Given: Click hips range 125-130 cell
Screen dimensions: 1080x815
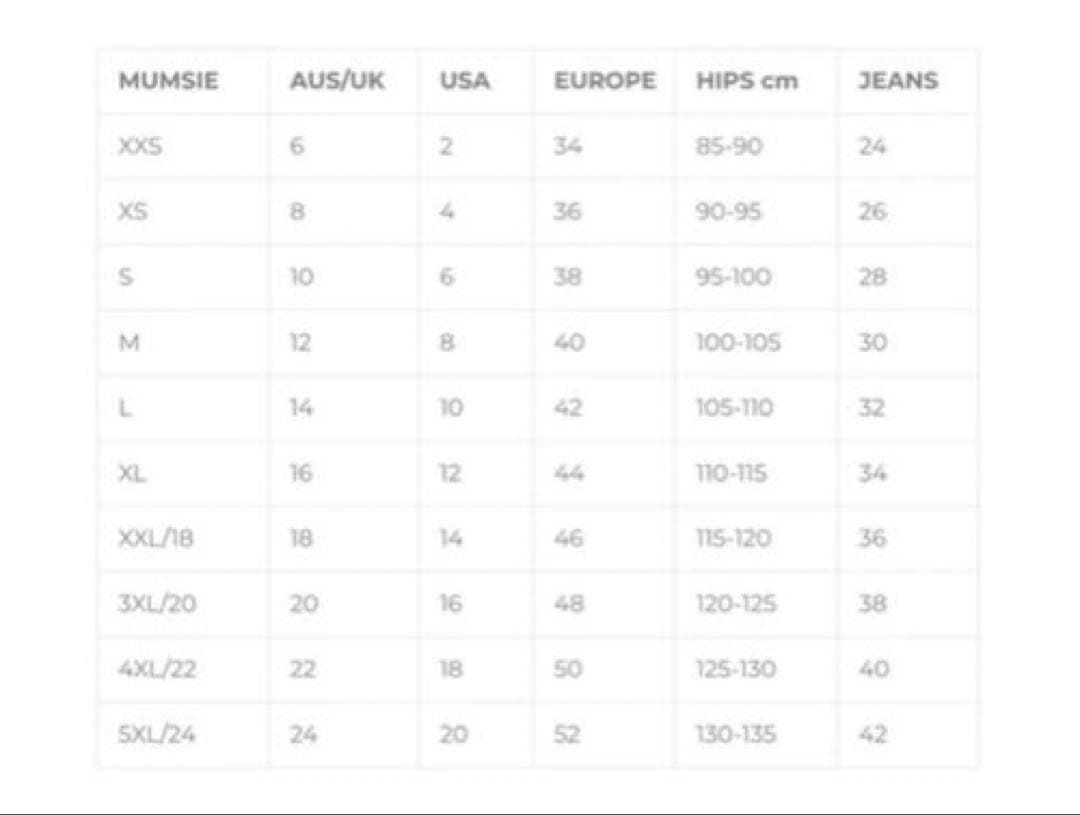Looking at the screenshot, I should tap(736, 669).
